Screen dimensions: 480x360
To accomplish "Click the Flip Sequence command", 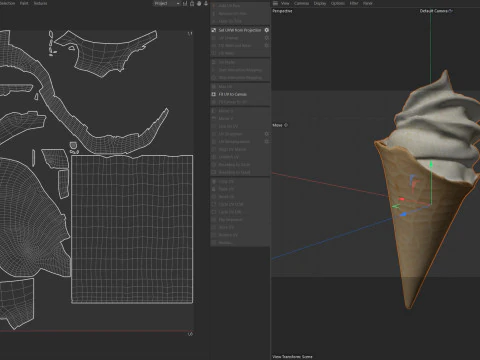I will click(227, 220).
